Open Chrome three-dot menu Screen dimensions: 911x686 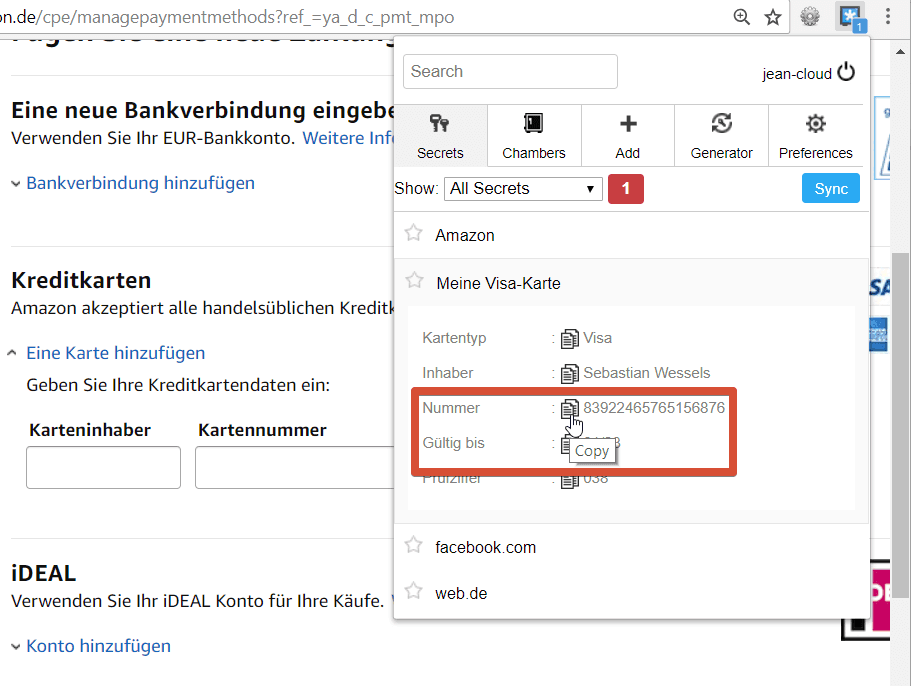(888, 16)
